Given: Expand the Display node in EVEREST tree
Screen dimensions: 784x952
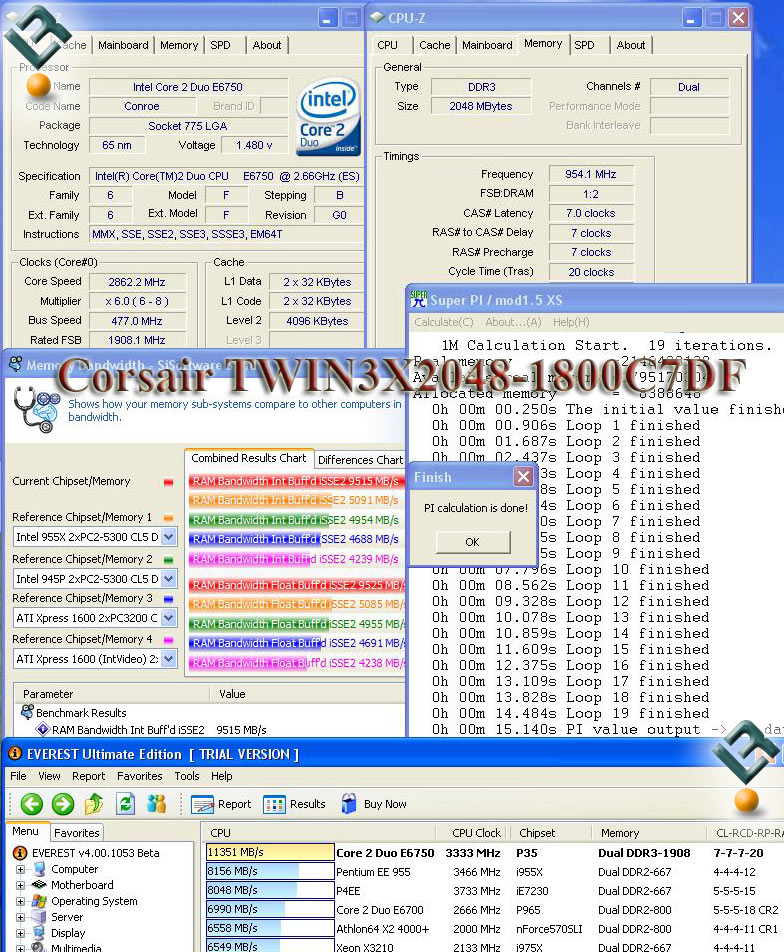Looking at the screenshot, I should (x=21, y=933).
